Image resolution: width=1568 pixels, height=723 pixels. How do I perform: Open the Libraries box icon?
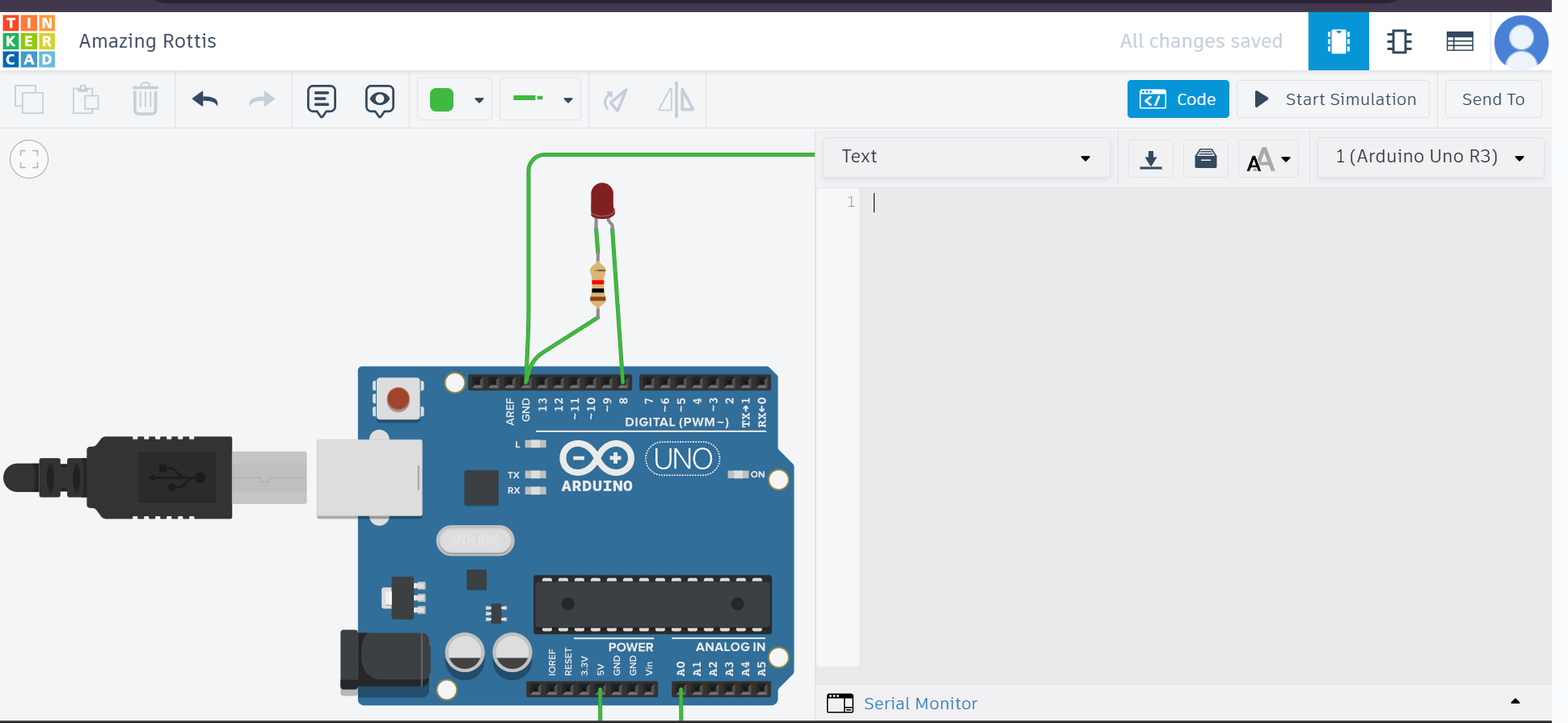click(x=1206, y=158)
